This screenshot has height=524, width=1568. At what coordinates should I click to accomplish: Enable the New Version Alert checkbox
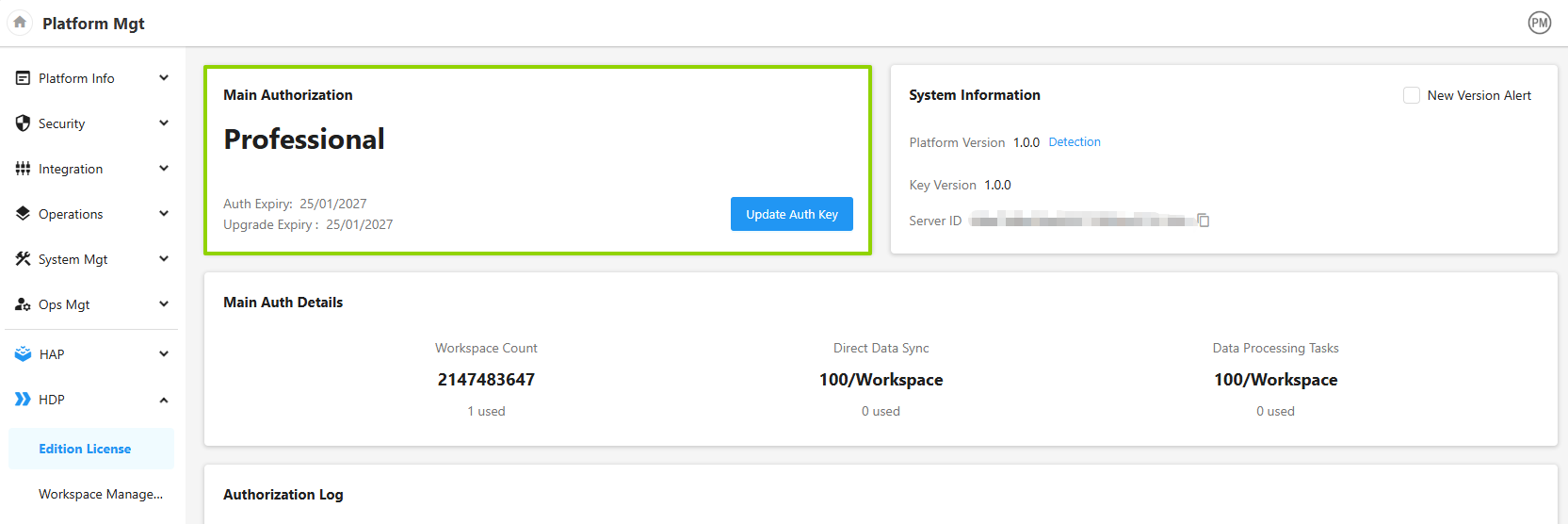[1411, 95]
